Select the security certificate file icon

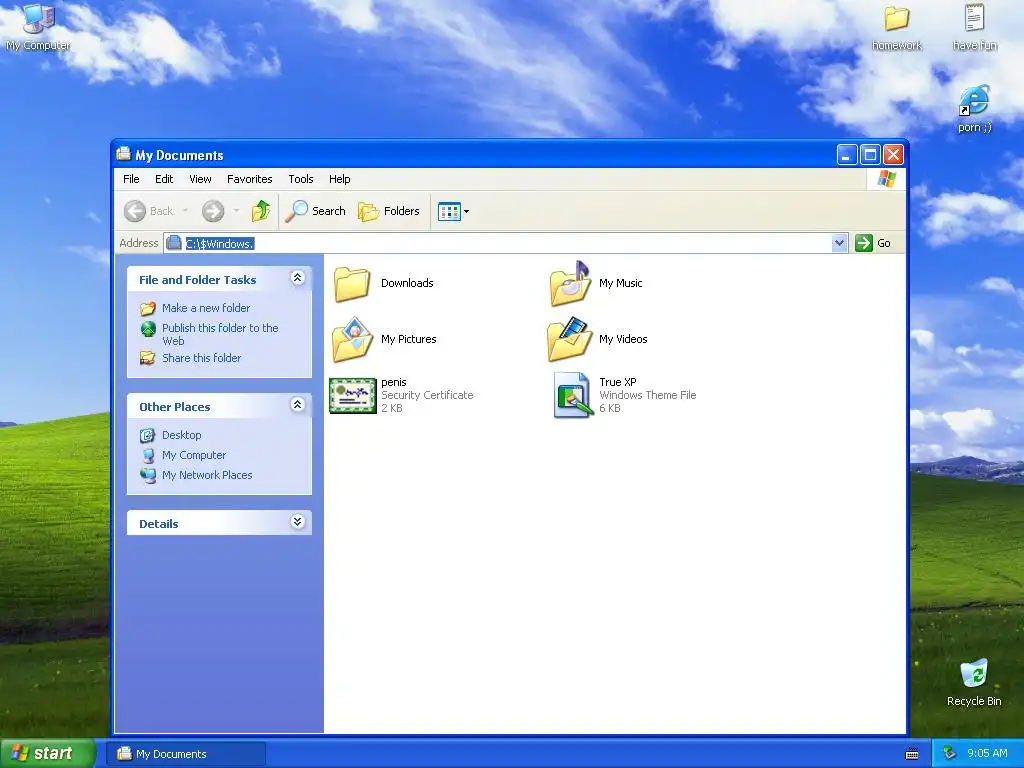coord(353,395)
